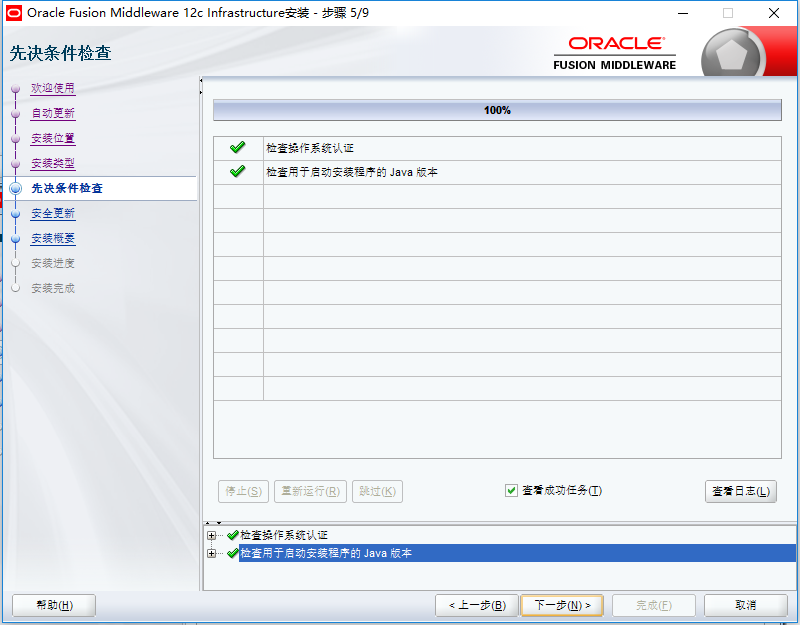This screenshot has width=800, height=625.
Task: Go to the 安全更新 step
Action: [53, 213]
